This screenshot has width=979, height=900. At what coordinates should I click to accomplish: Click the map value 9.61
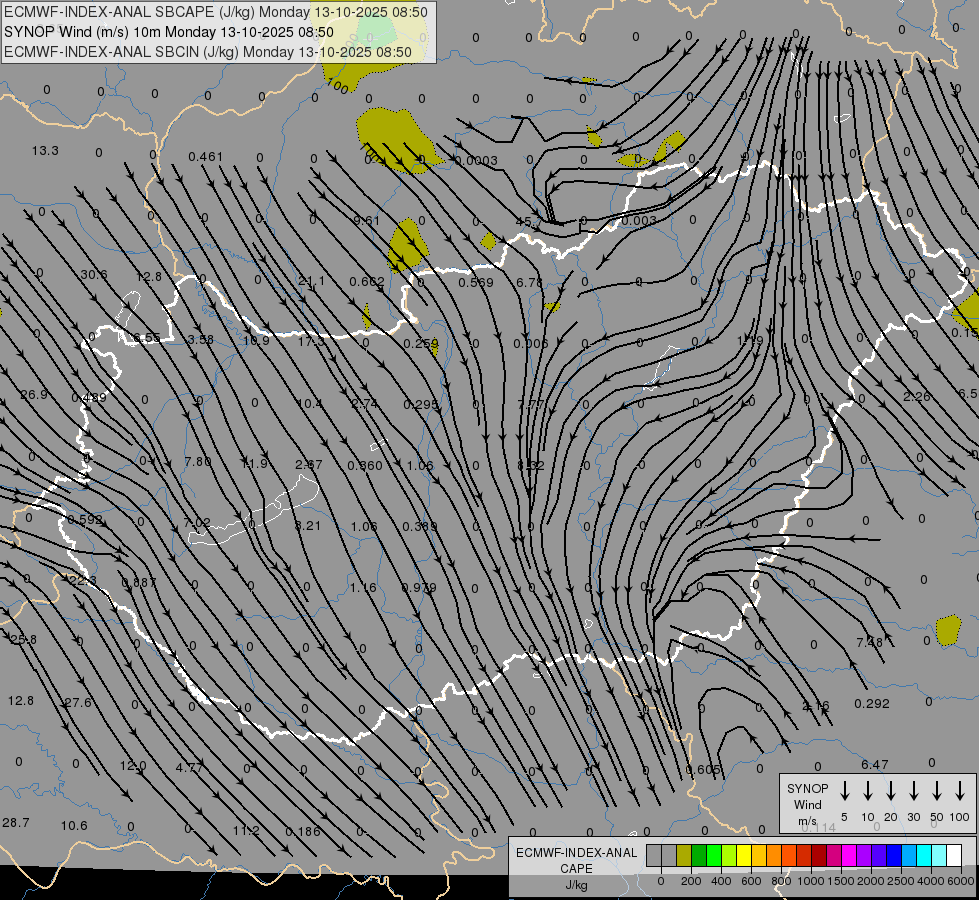click(366, 220)
